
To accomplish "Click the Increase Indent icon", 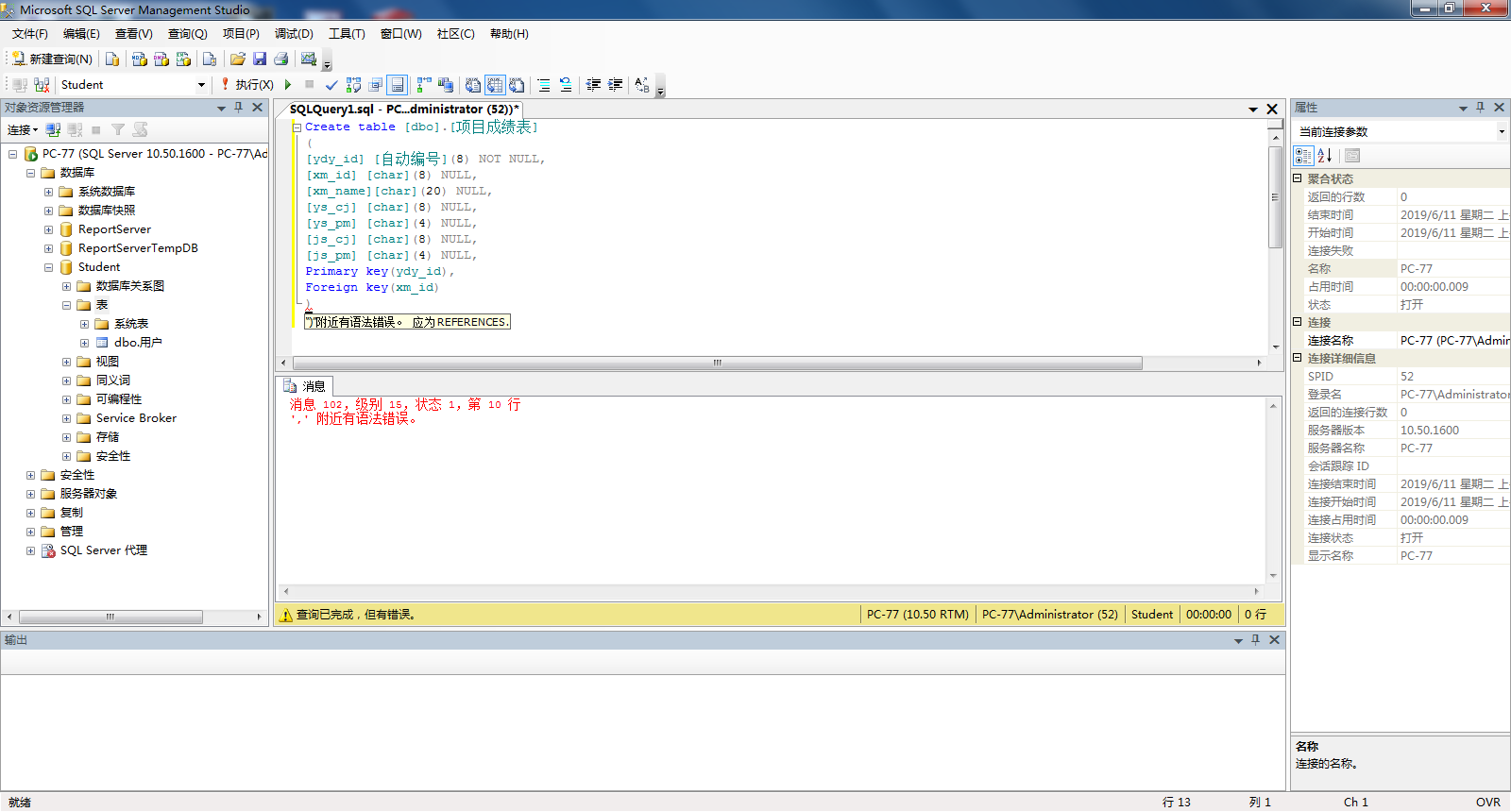I will (x=615, y=85).
